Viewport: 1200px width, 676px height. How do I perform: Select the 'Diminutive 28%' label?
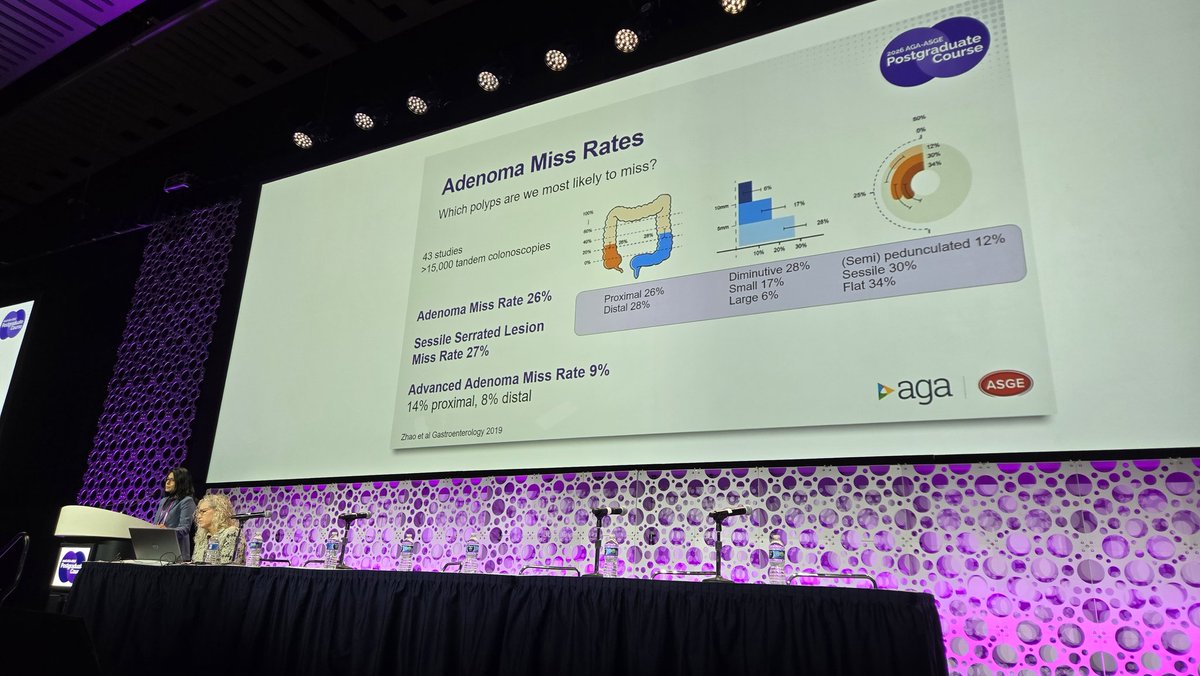[x=768, y=270]
